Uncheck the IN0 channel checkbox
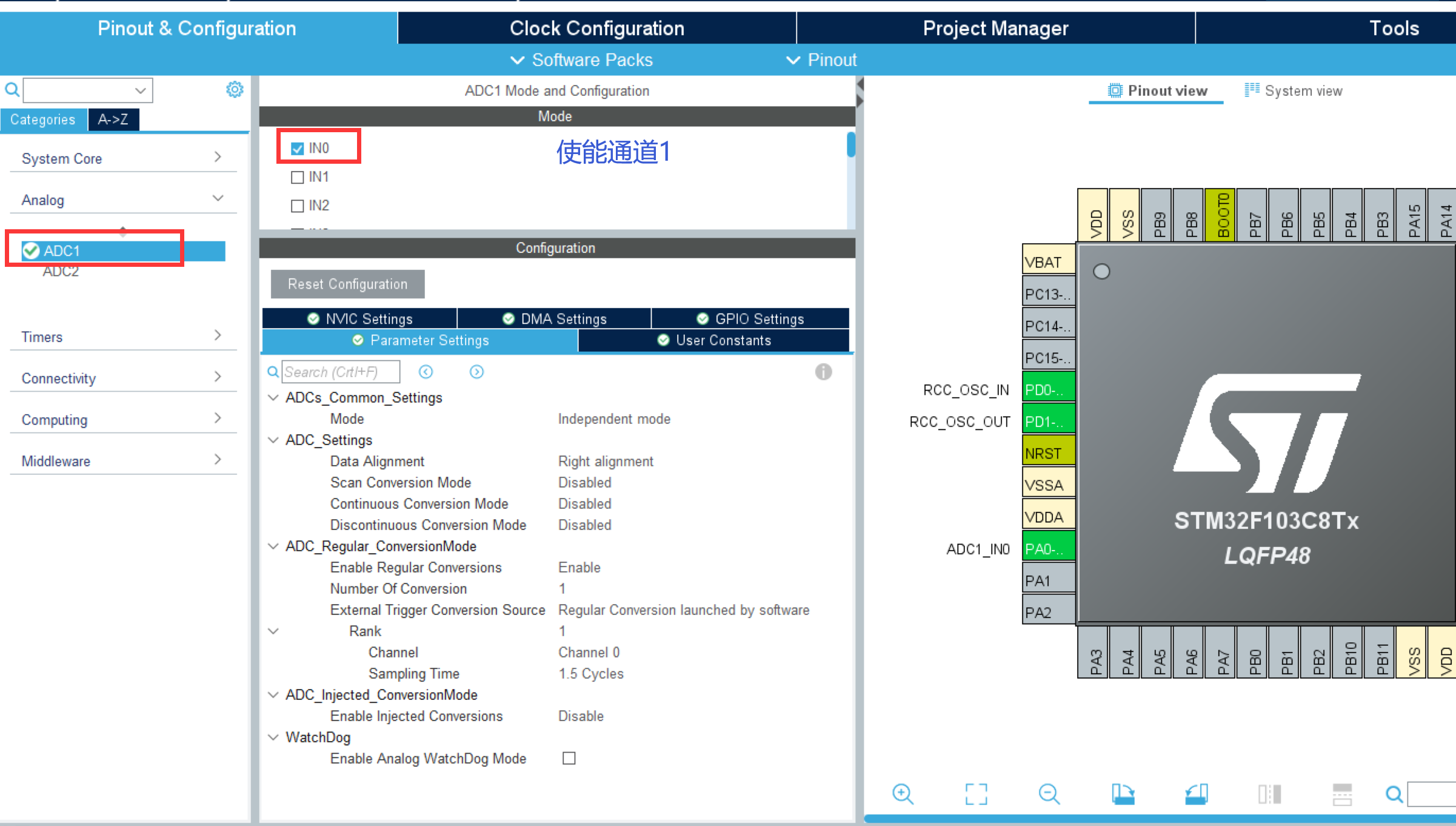Screen dimensions: 1456x826 [x=297, y=147]
